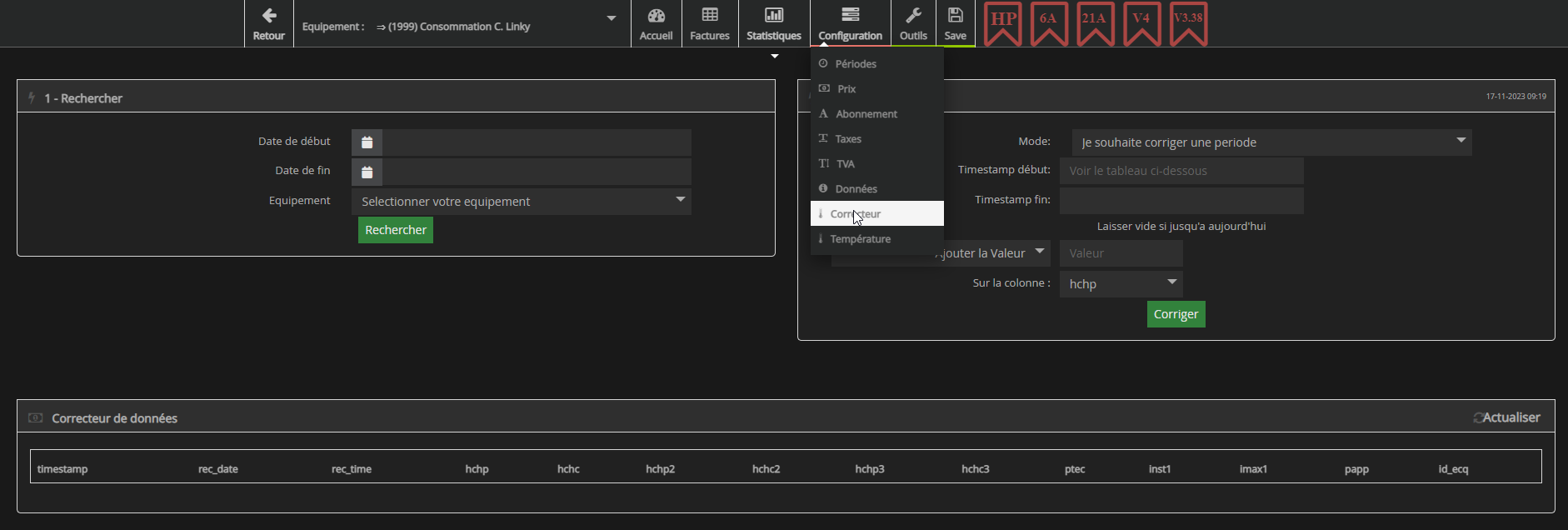This screenshot has width=1568, height=530.
Task: Open calendar for Date de fin
Action: point(367,172)
